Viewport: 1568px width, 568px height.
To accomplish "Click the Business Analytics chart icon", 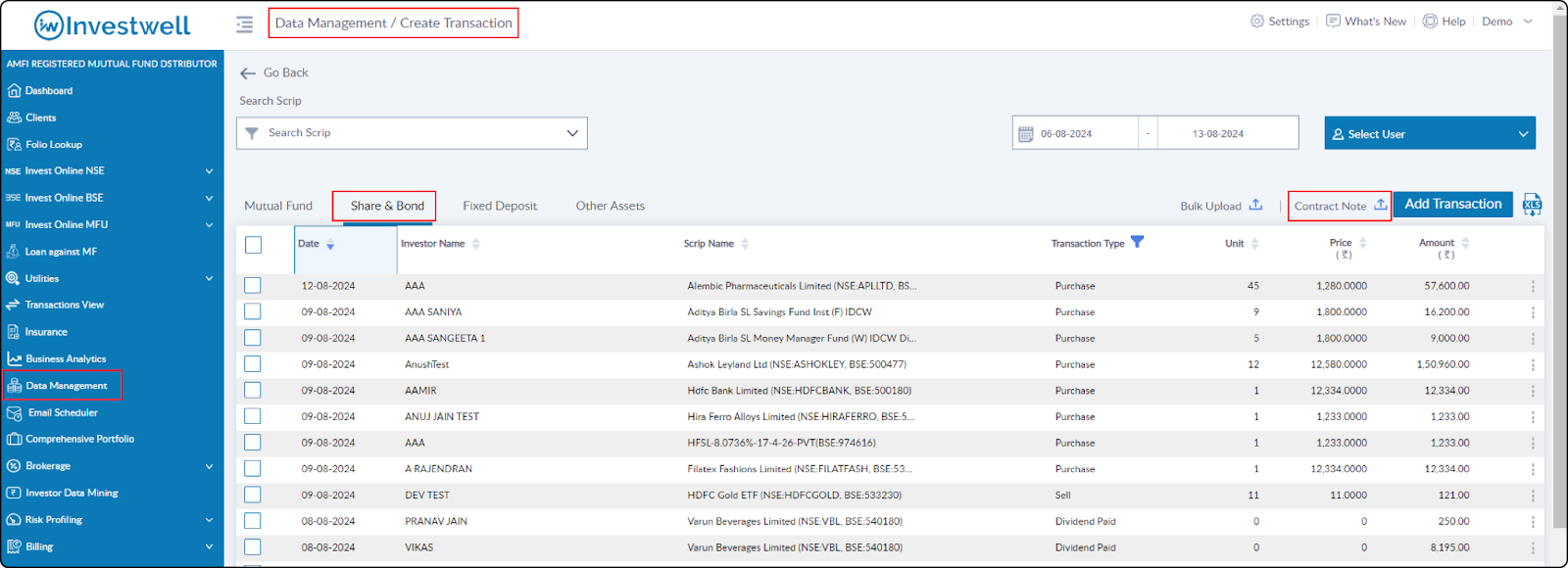I will [14, 358].
